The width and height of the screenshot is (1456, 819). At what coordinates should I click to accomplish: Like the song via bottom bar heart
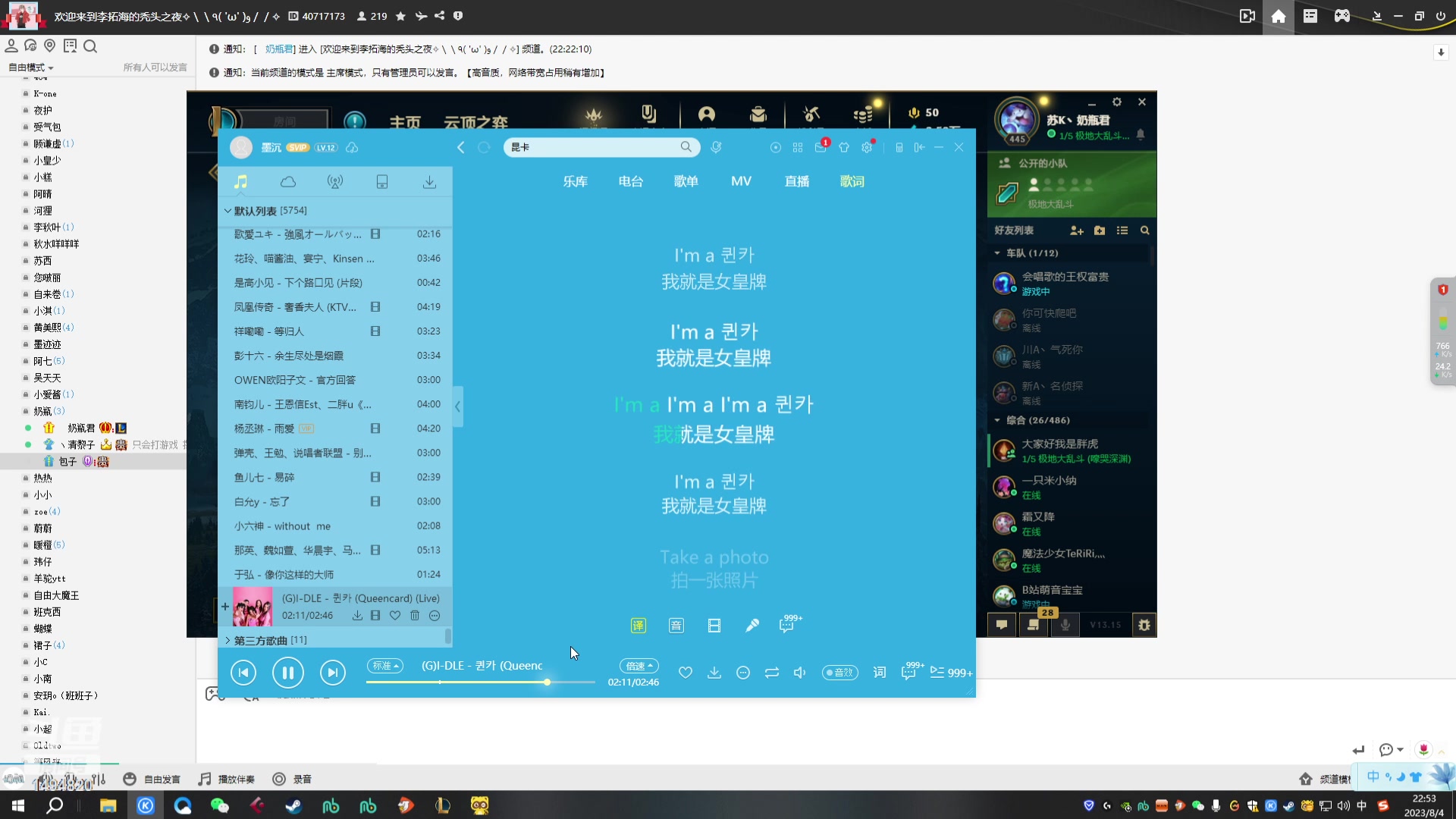click(x=686, y=673)
